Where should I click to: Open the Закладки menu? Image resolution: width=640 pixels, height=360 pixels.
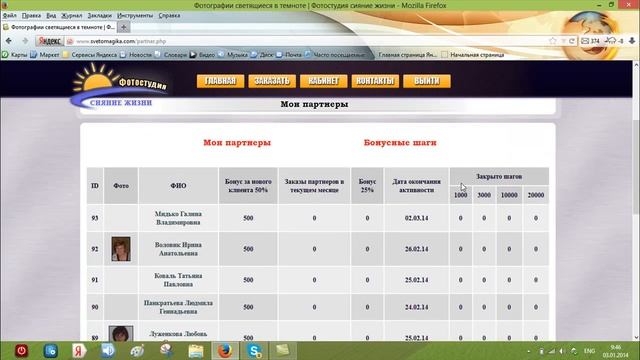click(x=99, y=16)
